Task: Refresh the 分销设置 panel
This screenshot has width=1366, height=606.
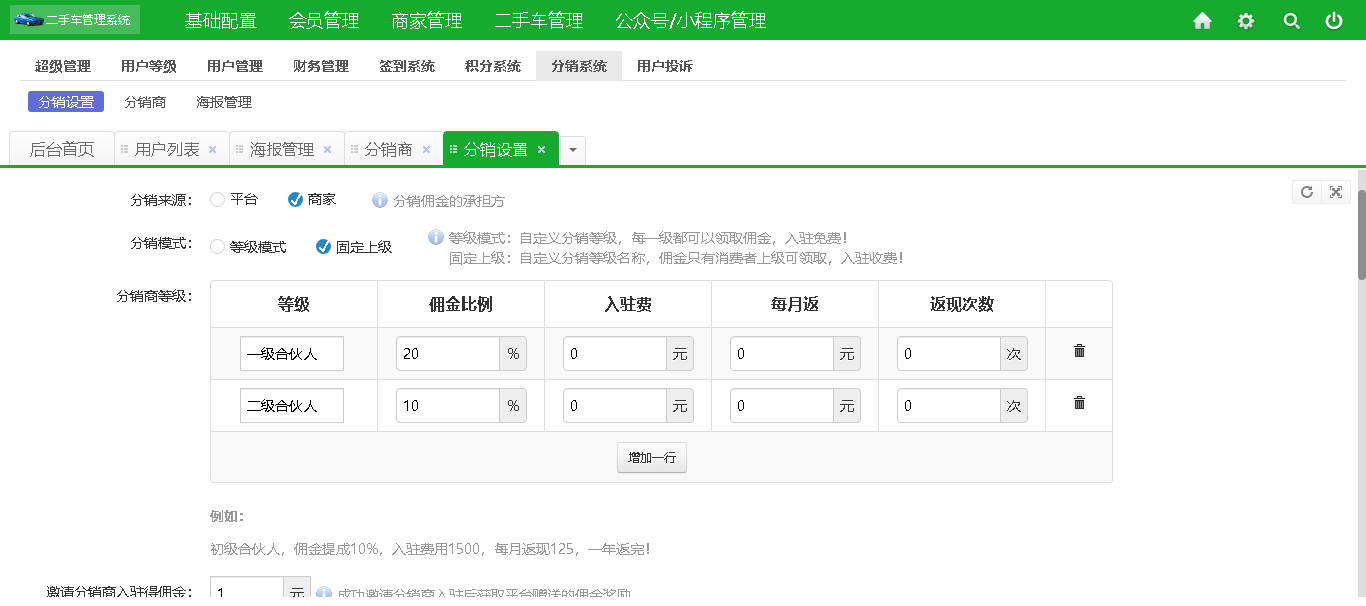Action: point(1306,192)
